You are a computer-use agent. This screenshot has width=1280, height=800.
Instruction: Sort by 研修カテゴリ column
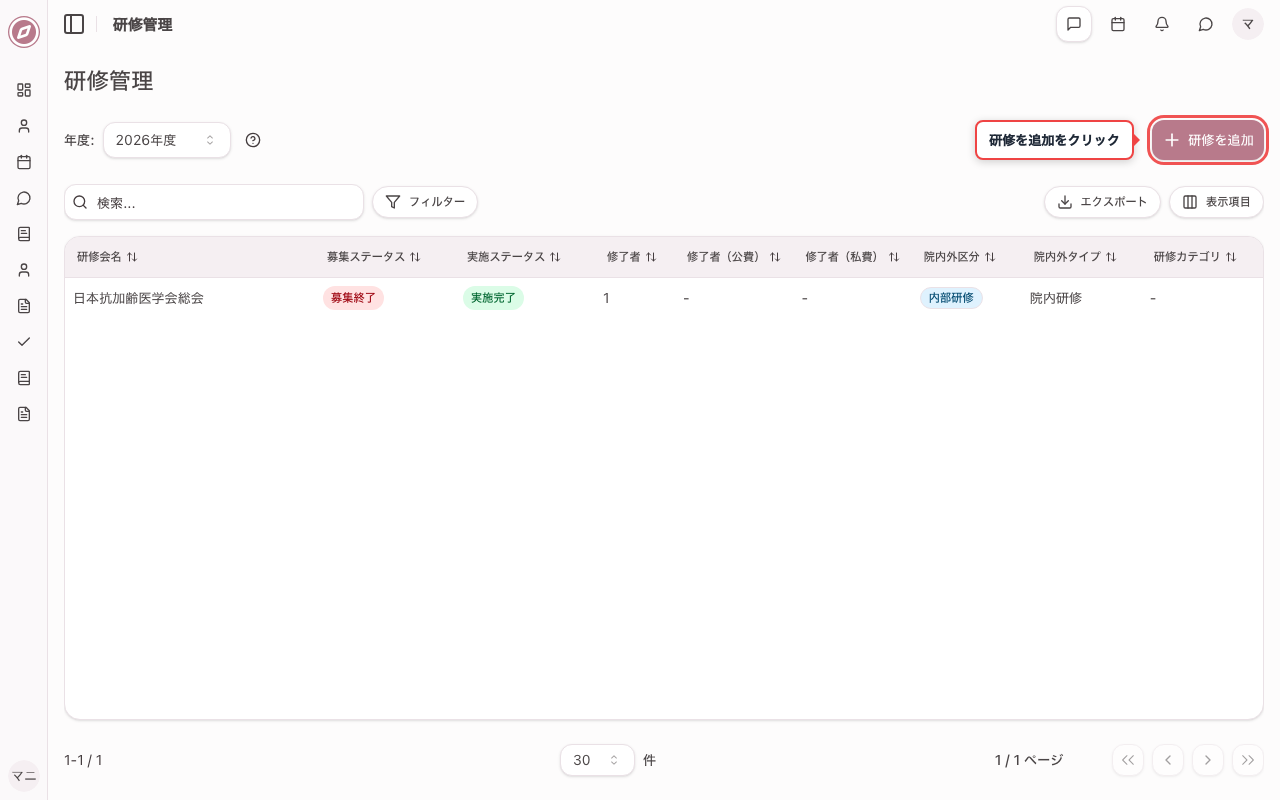click(1195, 257)
